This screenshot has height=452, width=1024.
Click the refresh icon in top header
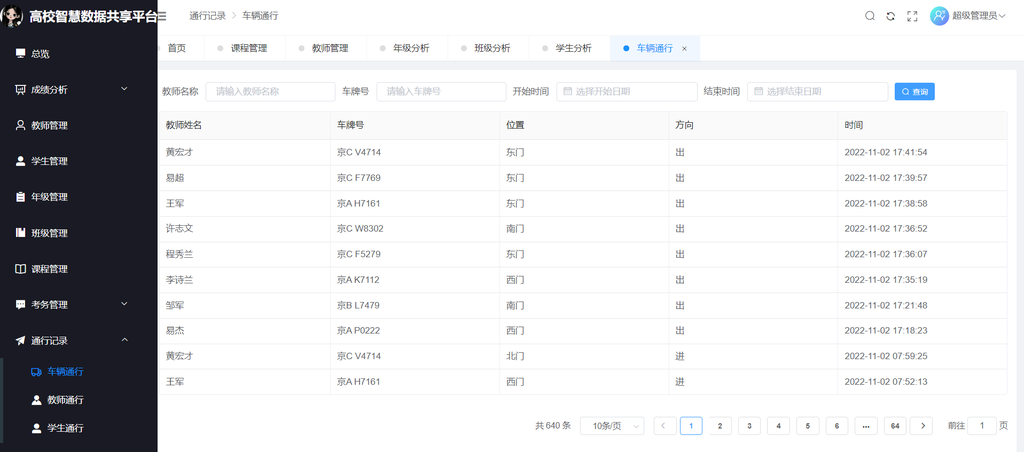tap(890, 16)
